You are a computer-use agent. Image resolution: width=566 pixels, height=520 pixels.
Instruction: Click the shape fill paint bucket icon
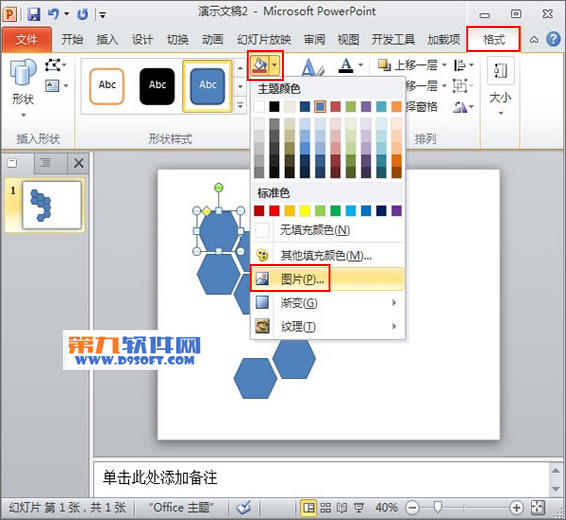[260, 65]
